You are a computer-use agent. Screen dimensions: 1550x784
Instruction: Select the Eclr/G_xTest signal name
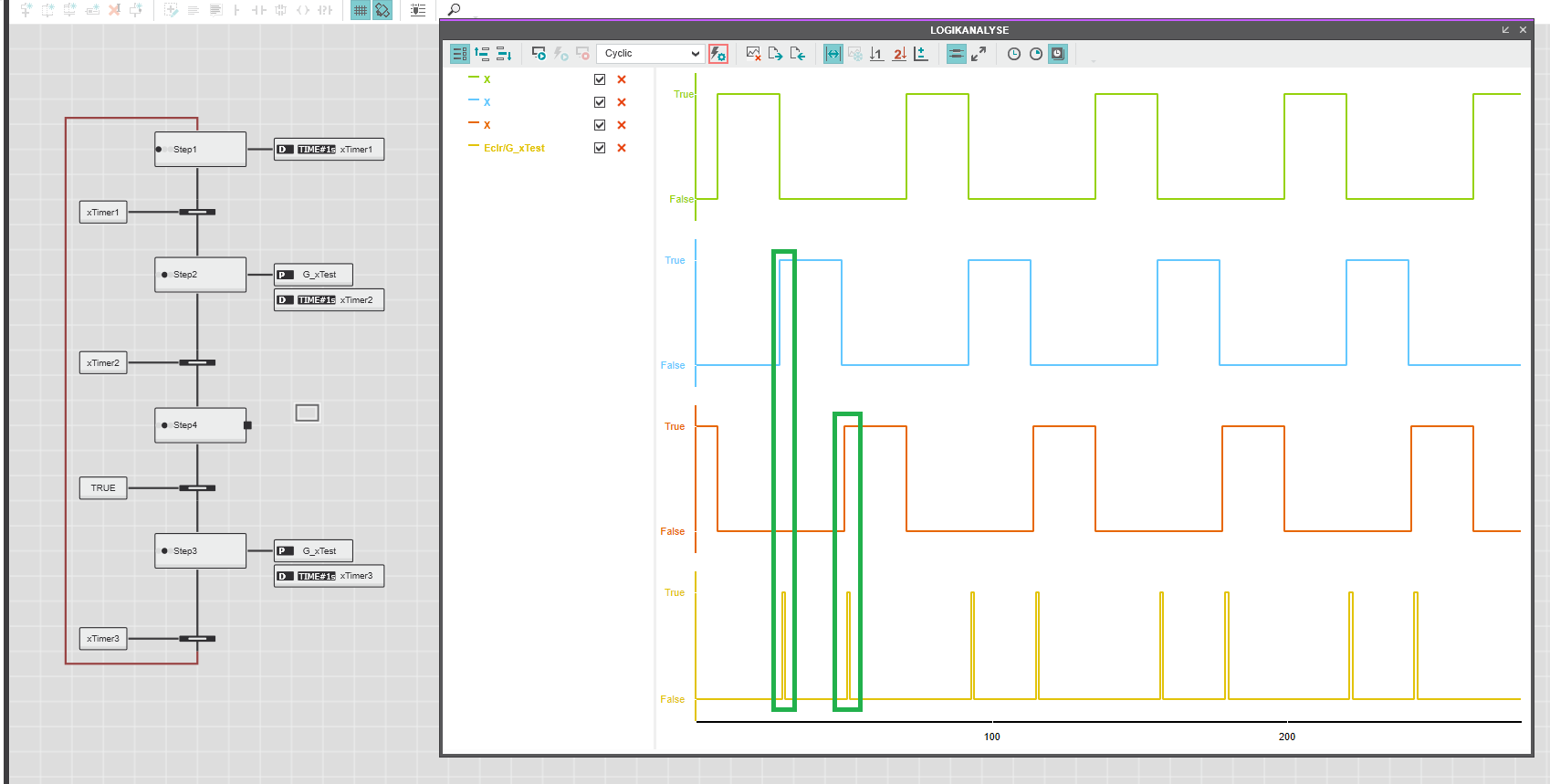point(514,148)
